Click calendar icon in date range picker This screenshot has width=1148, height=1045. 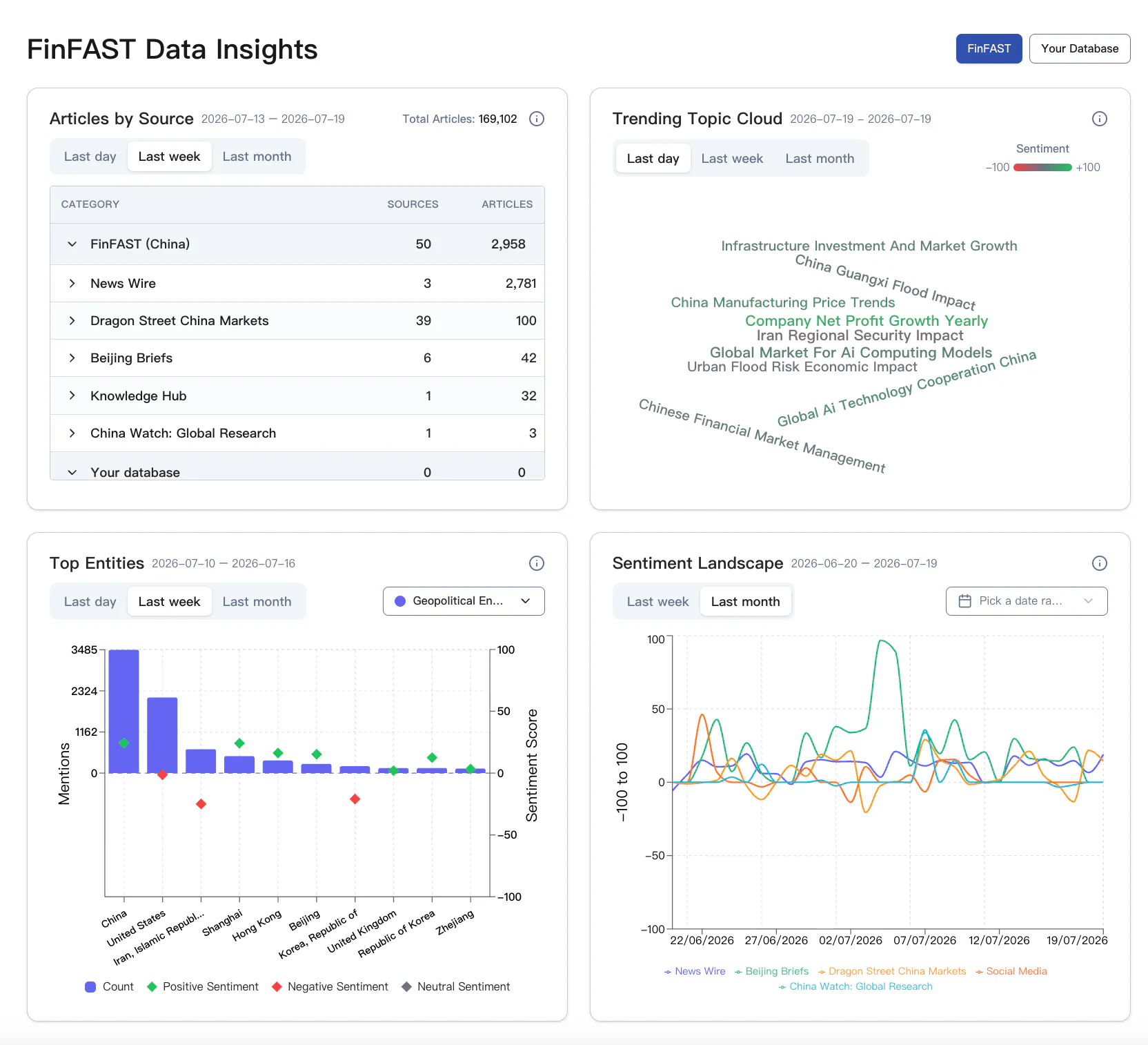(965, 601)
